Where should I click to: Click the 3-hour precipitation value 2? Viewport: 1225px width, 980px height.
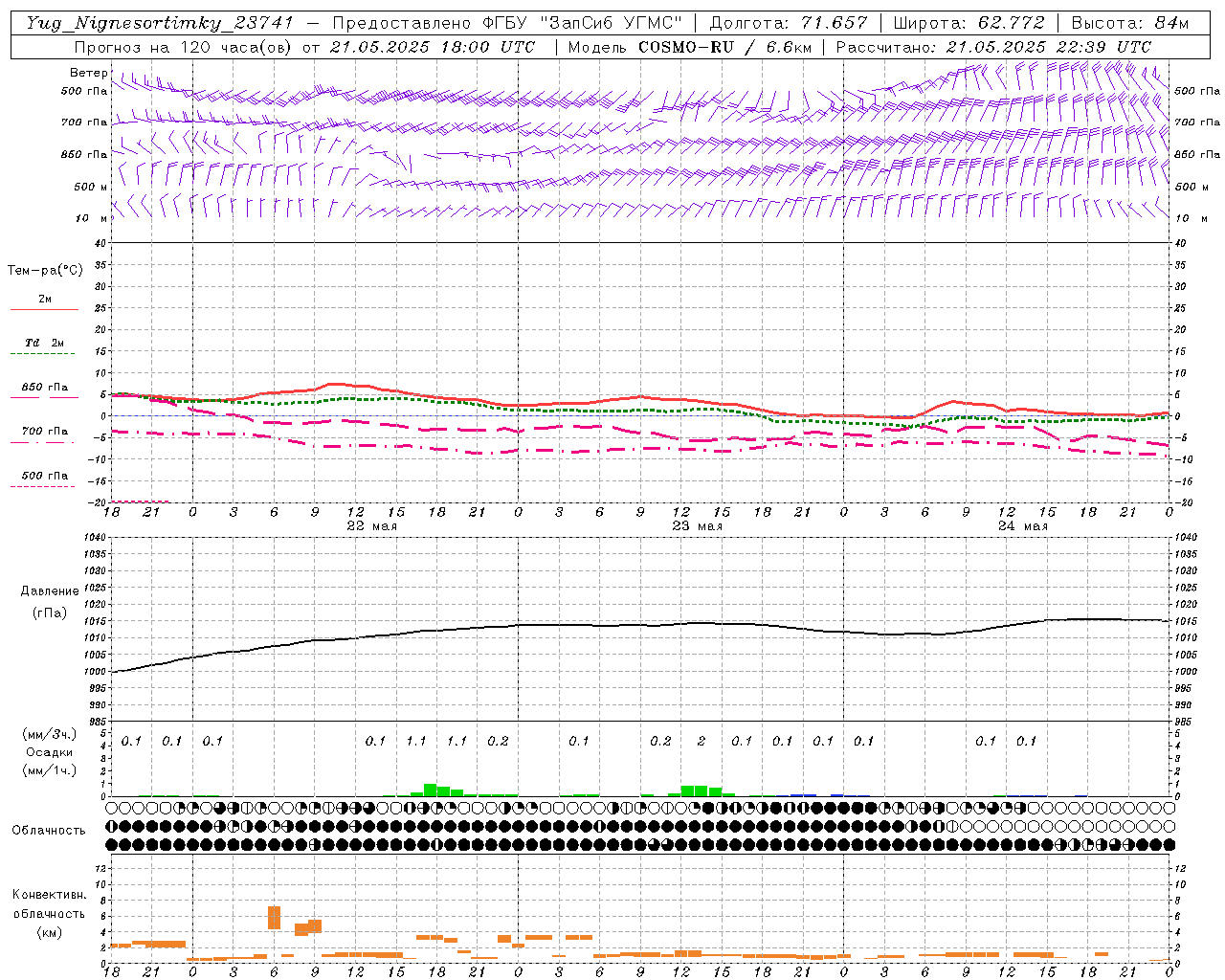click(x=702, y=741)
